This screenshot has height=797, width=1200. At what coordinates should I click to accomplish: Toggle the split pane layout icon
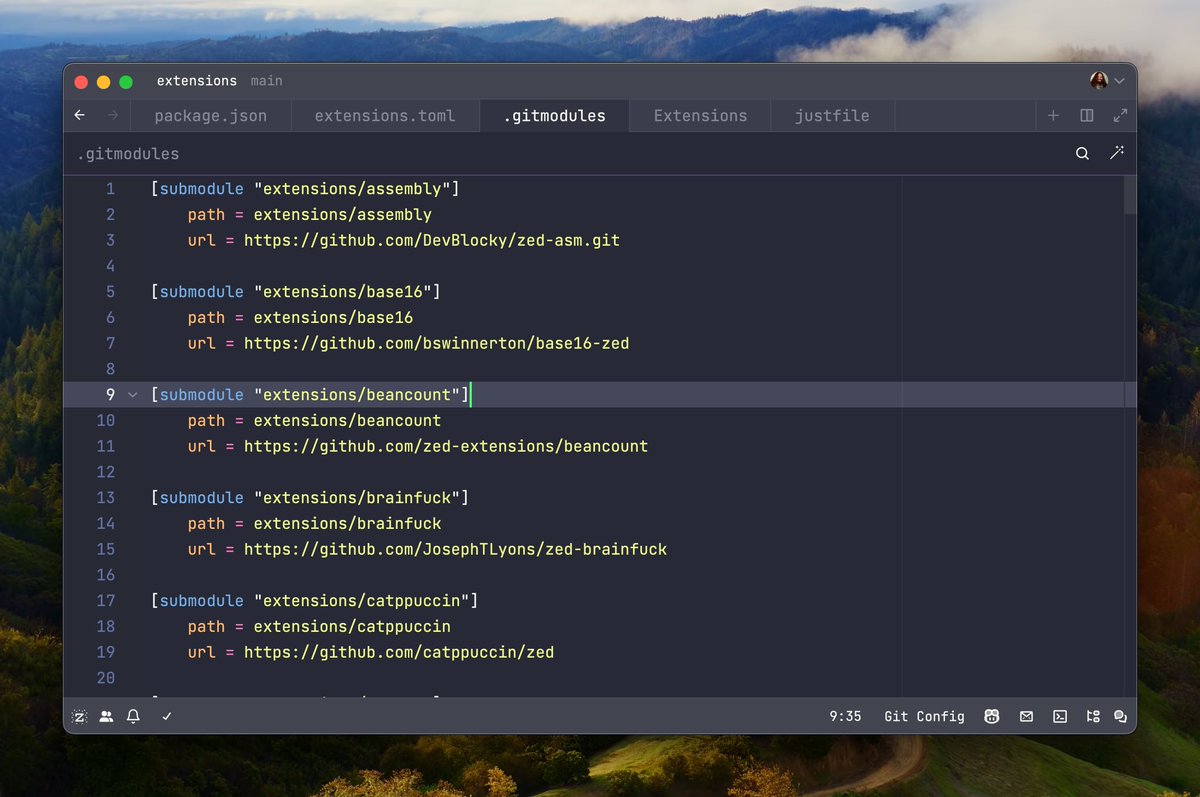coord(1086,115)
